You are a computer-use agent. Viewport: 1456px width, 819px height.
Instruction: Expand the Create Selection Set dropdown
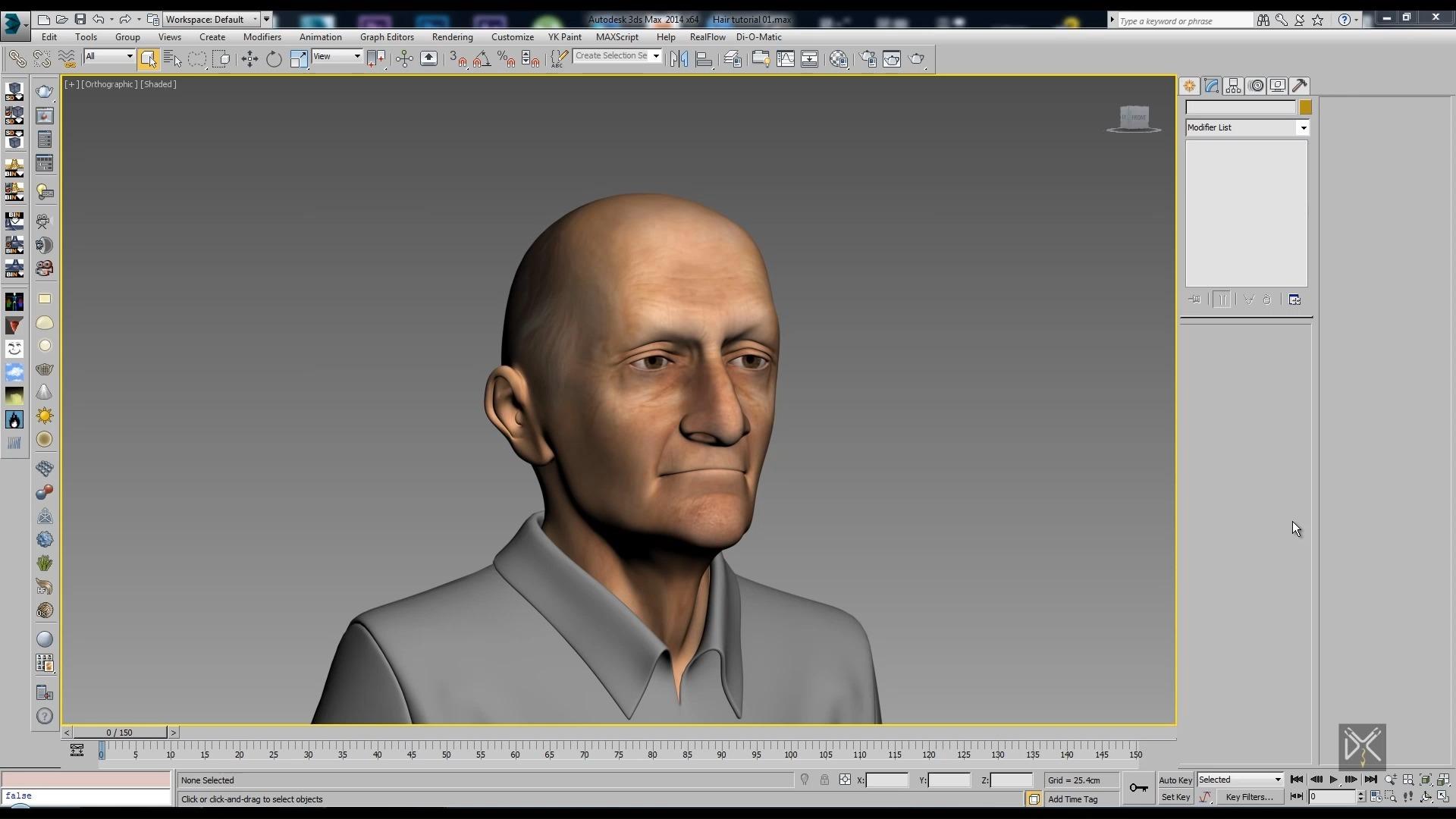click(x=656, y=55)
